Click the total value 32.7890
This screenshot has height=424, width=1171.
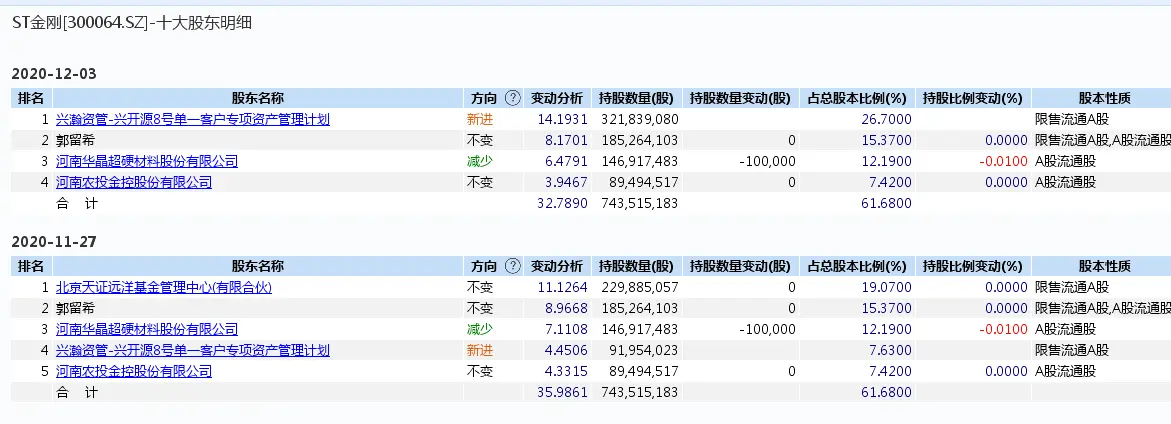pos(562,202)
